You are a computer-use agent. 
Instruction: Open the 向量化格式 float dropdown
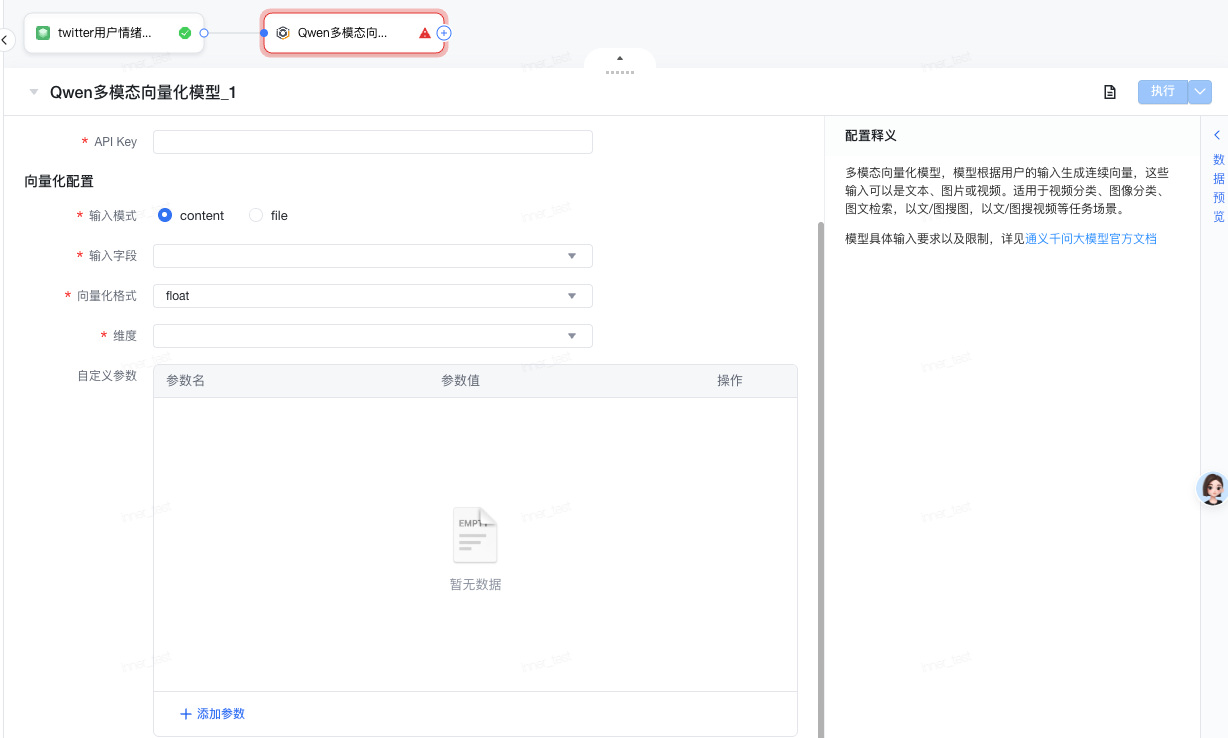372,296
